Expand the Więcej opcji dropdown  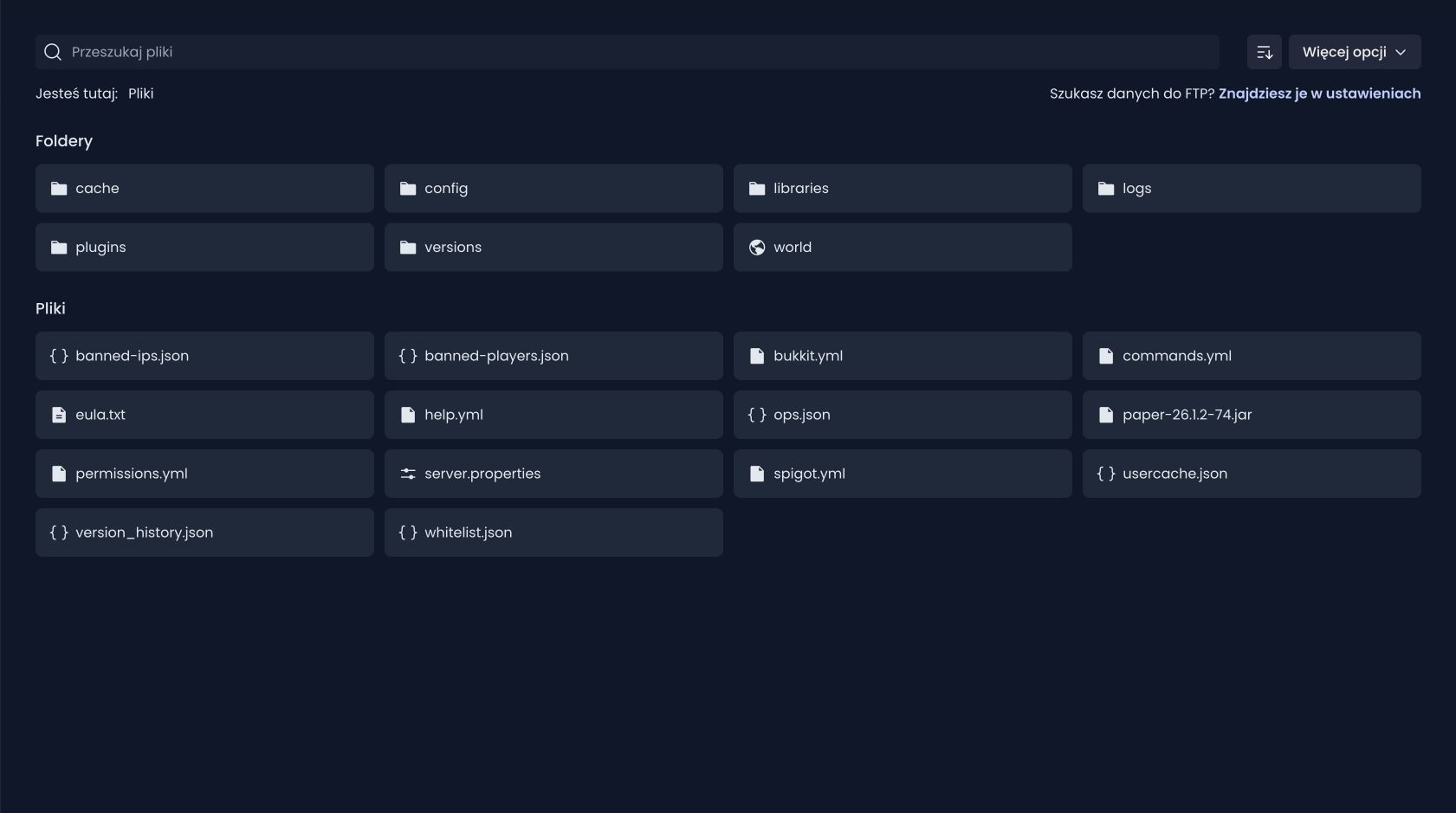click(x=1355, y=52)
